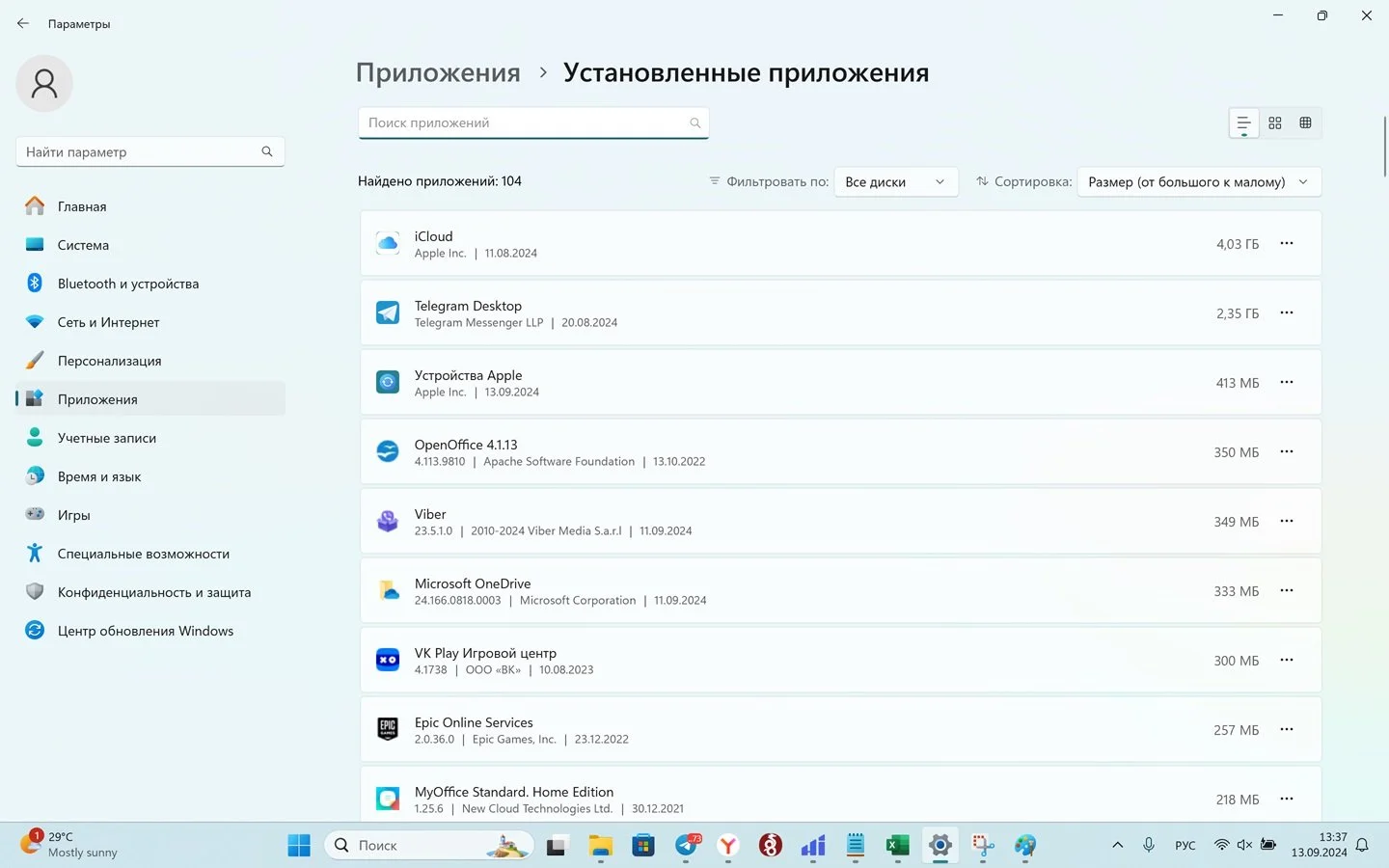This screenshot has width=1389, height=868.
Task: Open more options for VK Play
Action: [x=1287, y=661]
